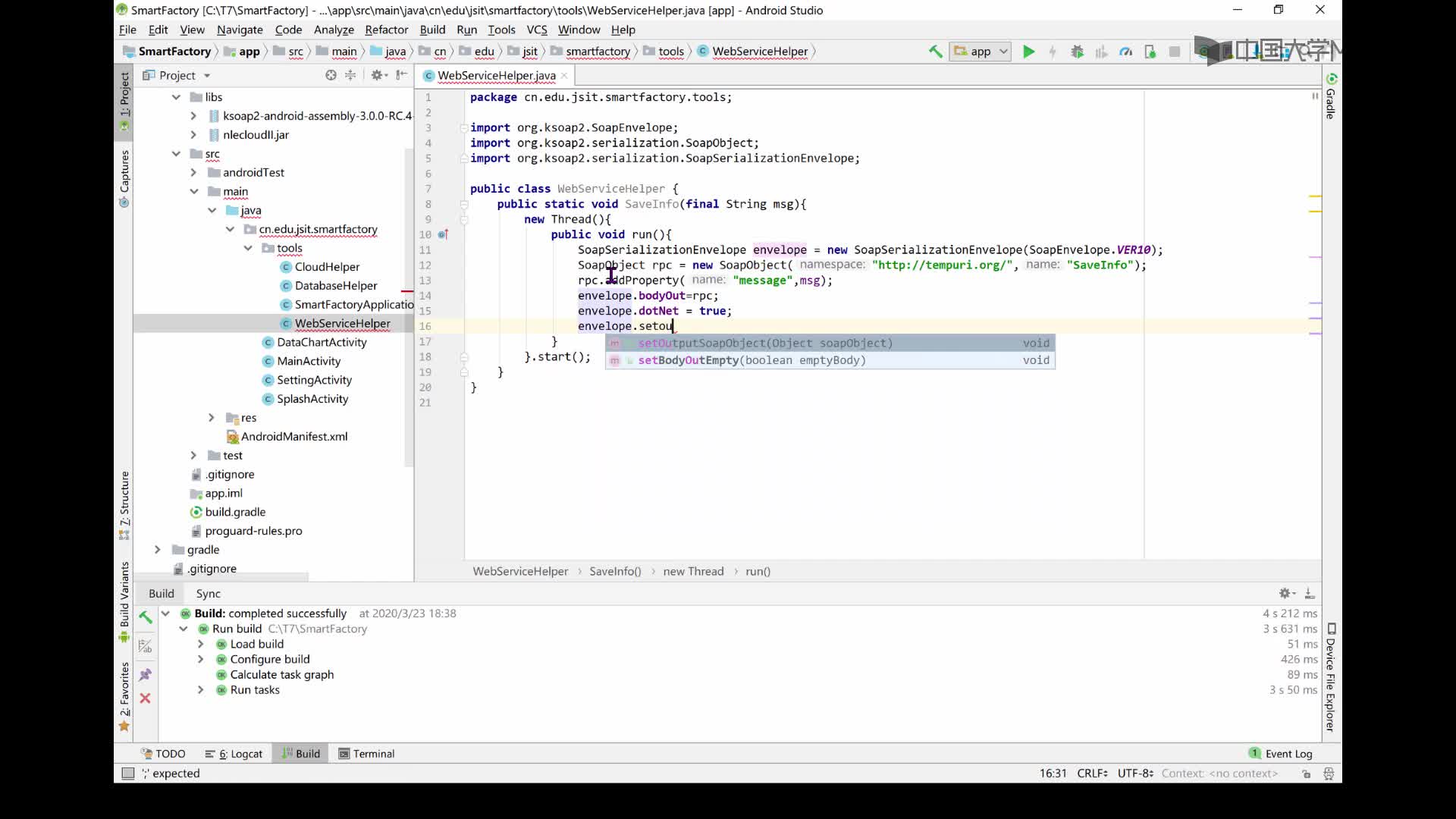Click the green hammer in the Build panel sidebar

[x=145, y=617]
